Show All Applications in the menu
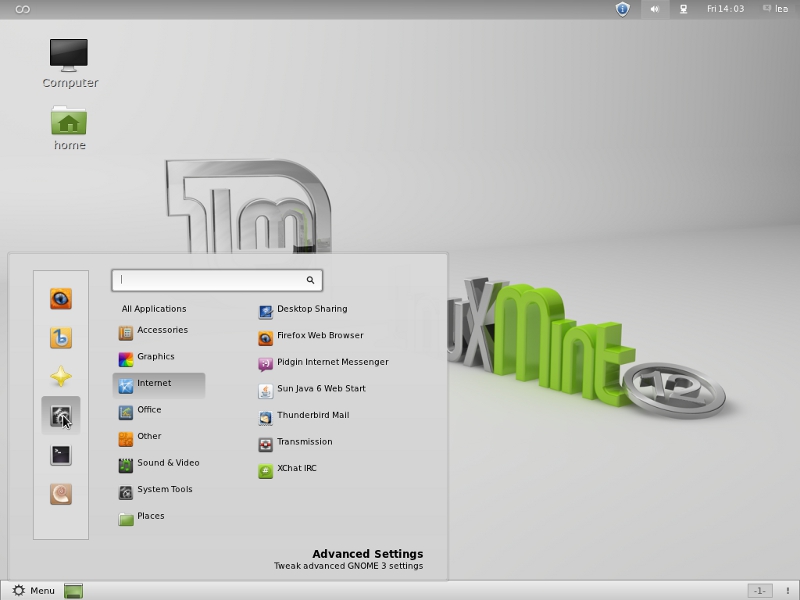 pyautogui.click(x=154, y=309)
